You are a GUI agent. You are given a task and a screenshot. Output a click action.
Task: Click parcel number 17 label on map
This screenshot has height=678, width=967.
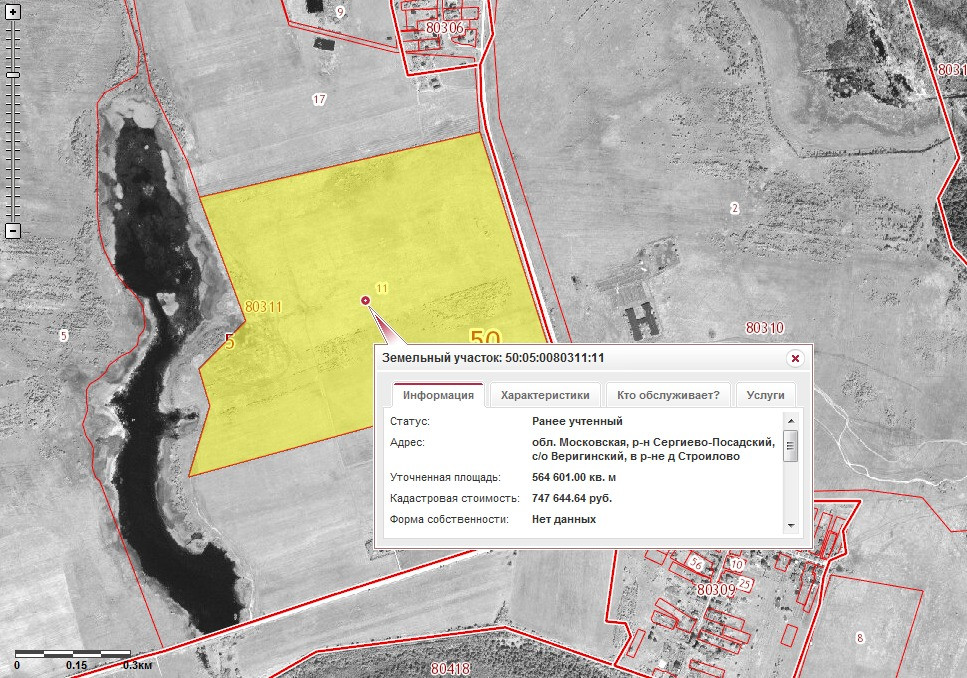click(319, 99)
